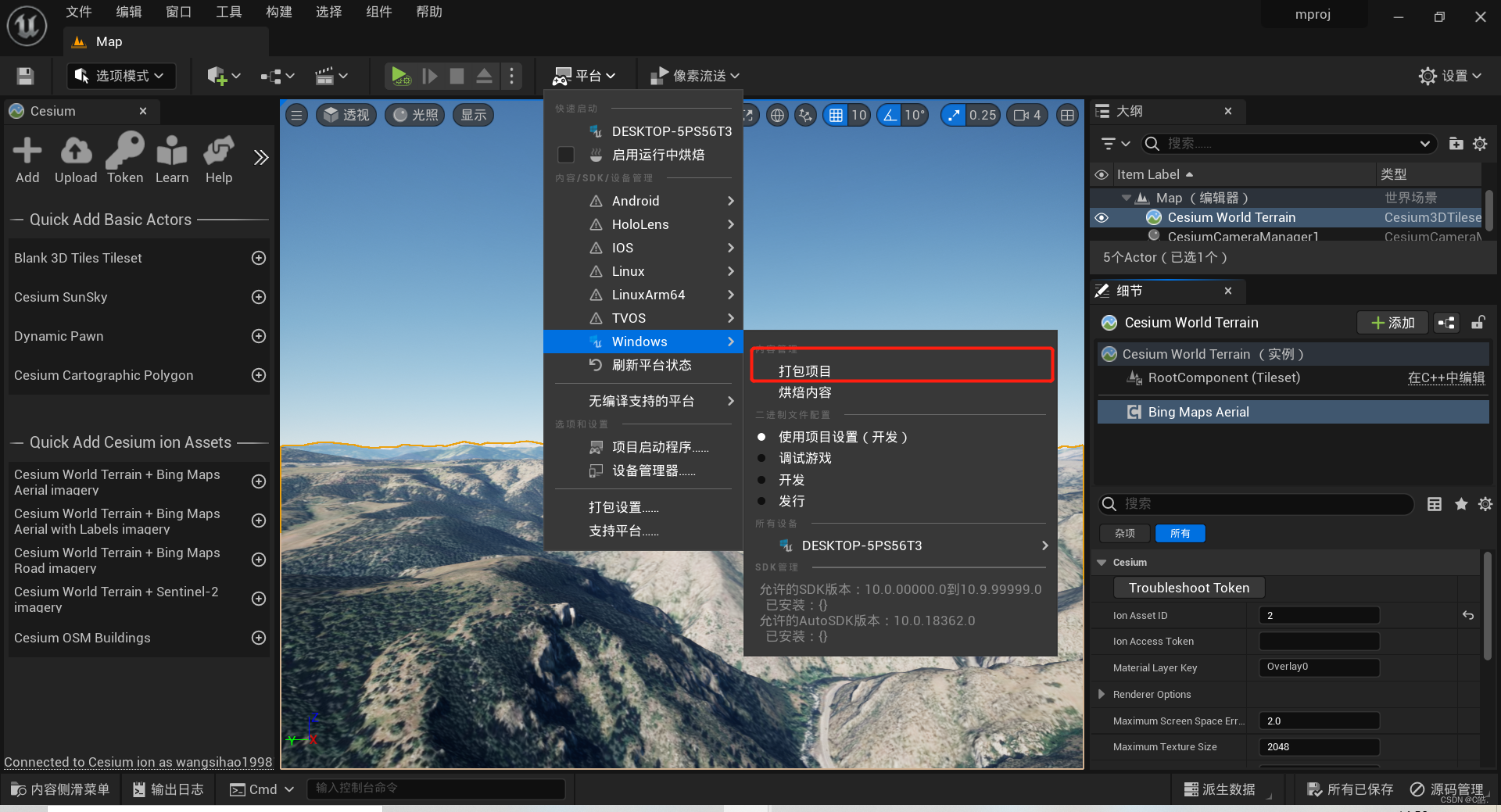
Task: Click the skip frame playback button
Action: (429, 76)
